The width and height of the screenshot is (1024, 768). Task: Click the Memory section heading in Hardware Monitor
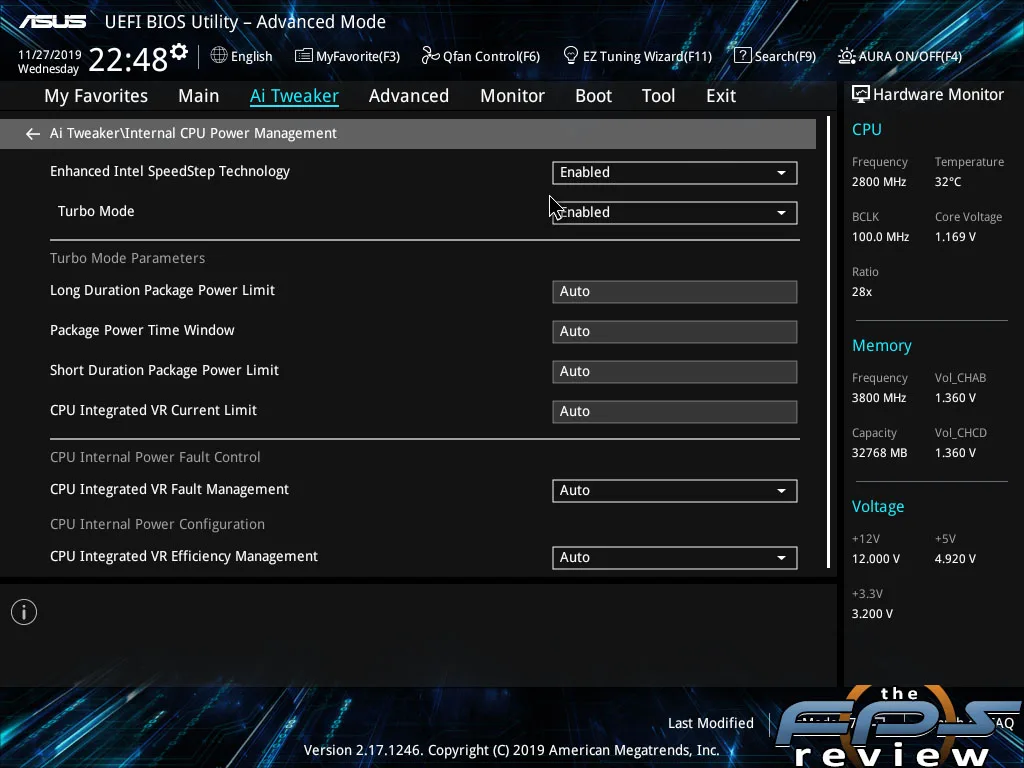(x=882, y=345)
